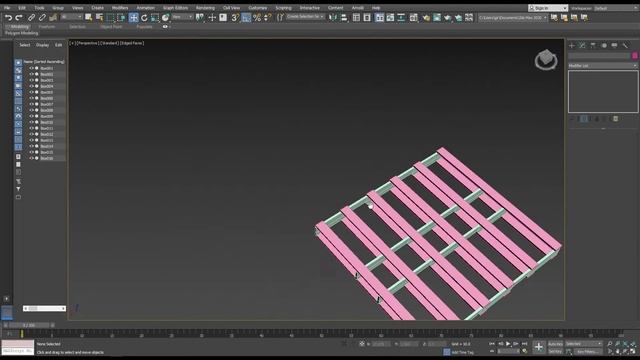Click the Align tool icon

[x=344, y=18]
